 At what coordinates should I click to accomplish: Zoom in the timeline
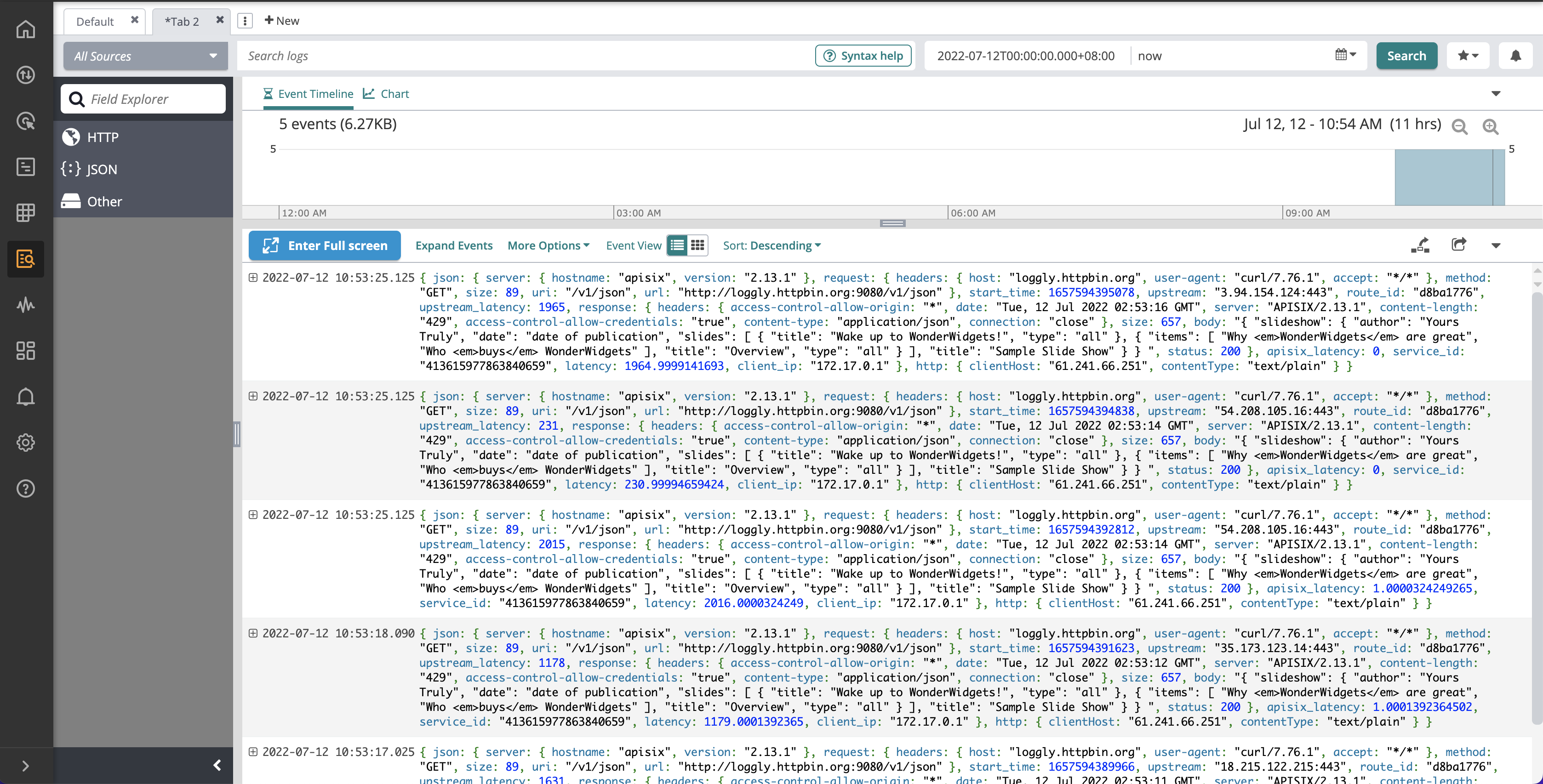pyautogui.click(x=1490, y=126)
